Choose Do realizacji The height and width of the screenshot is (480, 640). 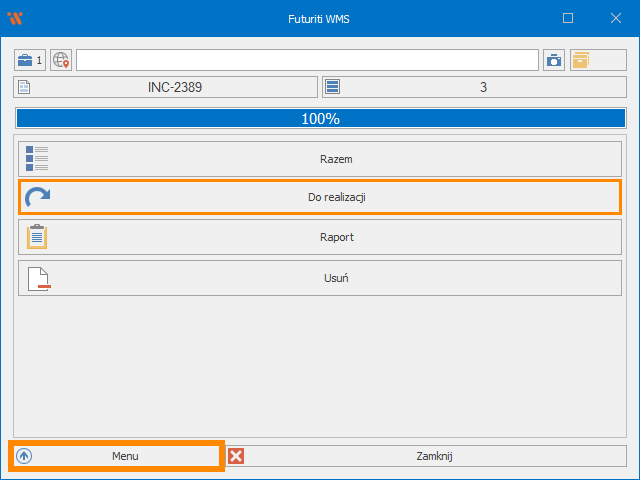coord(335,198)
